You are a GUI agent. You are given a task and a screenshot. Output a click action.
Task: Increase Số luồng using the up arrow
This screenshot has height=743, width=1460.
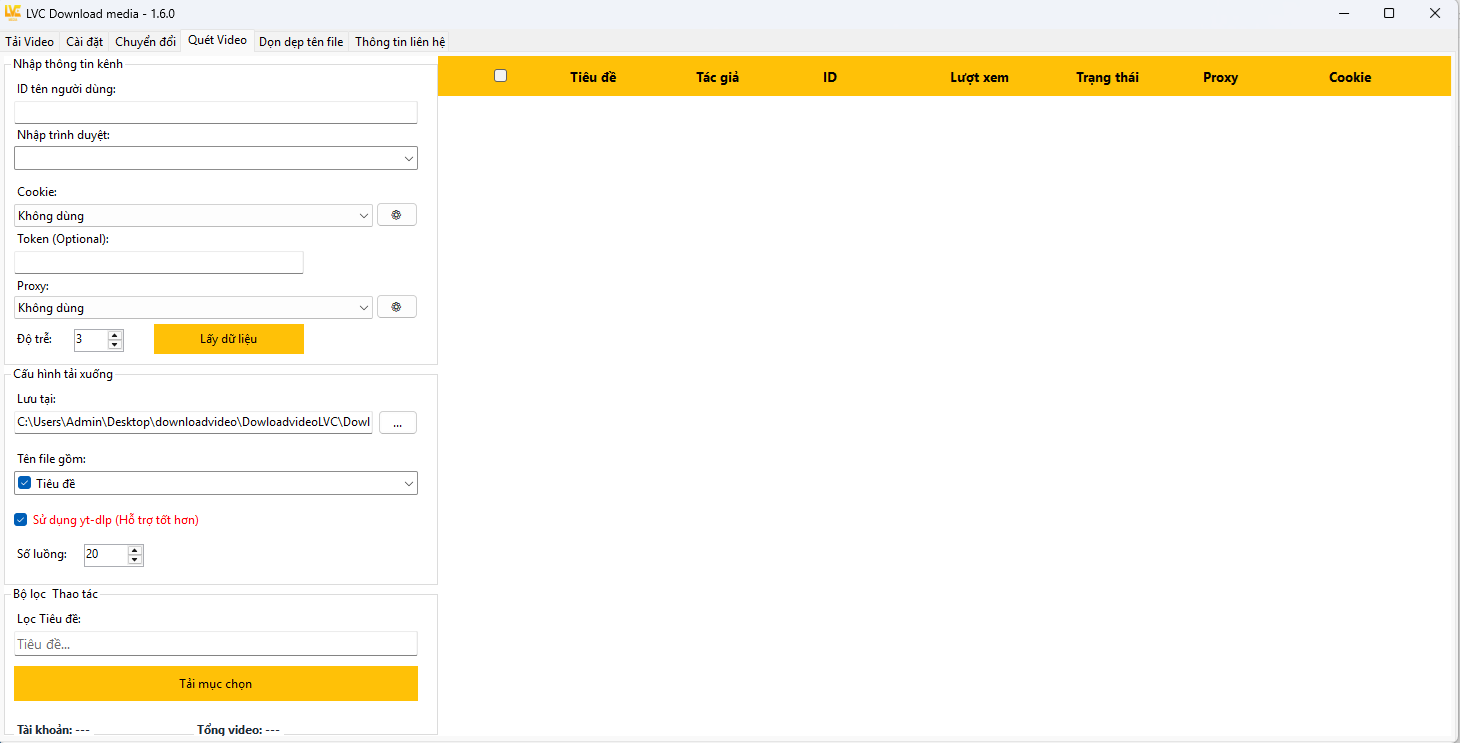point(135,549)
